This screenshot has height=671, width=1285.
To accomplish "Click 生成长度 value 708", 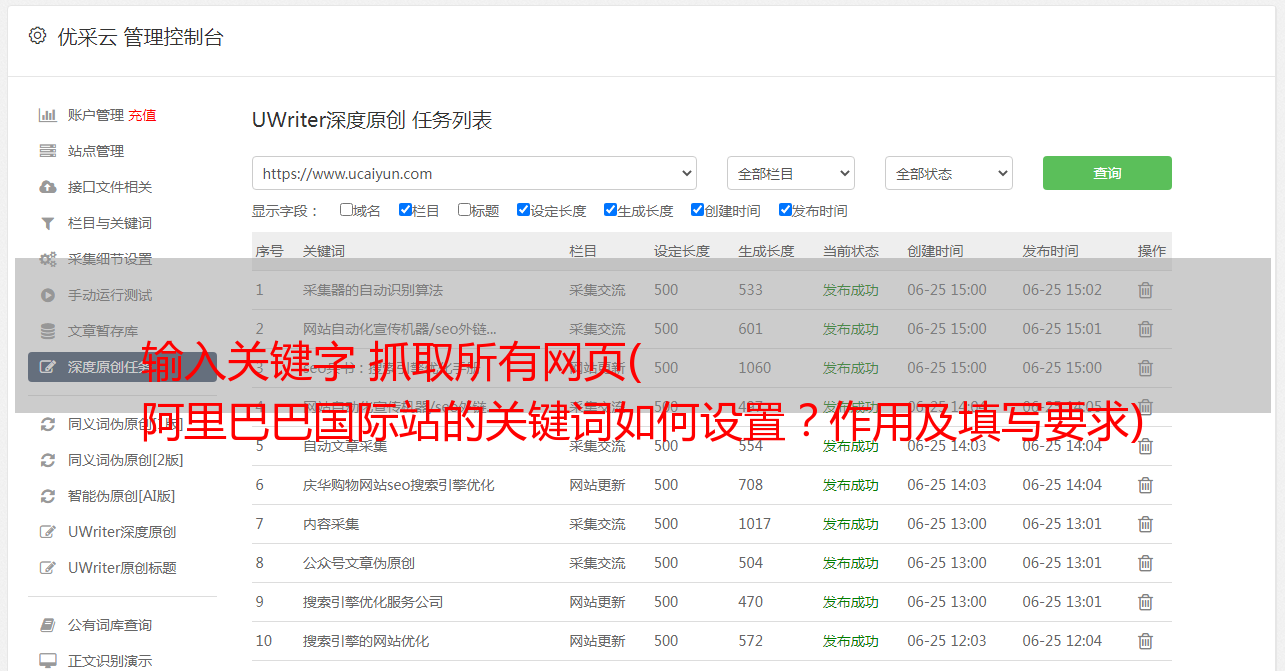I will [x=751, y=485].
